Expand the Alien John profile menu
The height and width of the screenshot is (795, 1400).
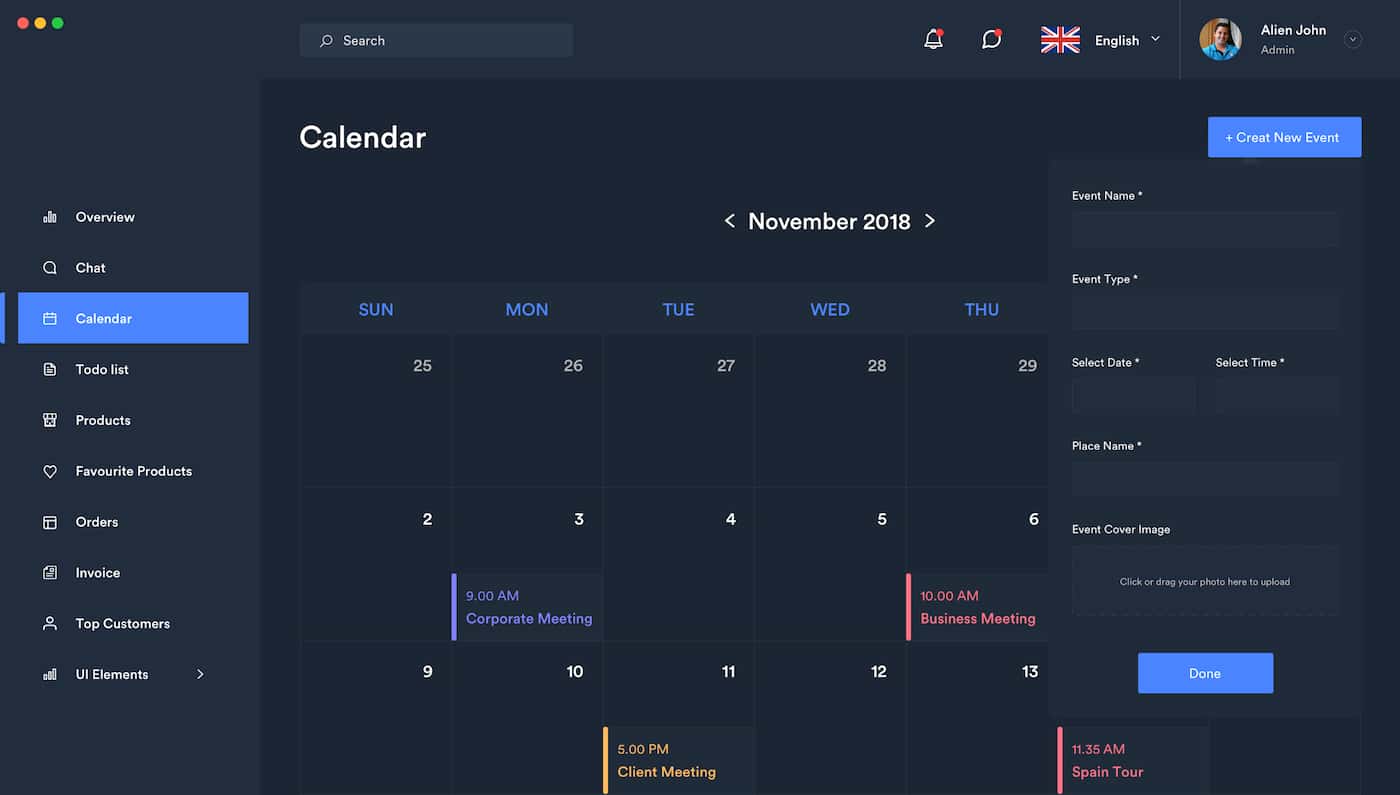click(x=1353, y=40)
